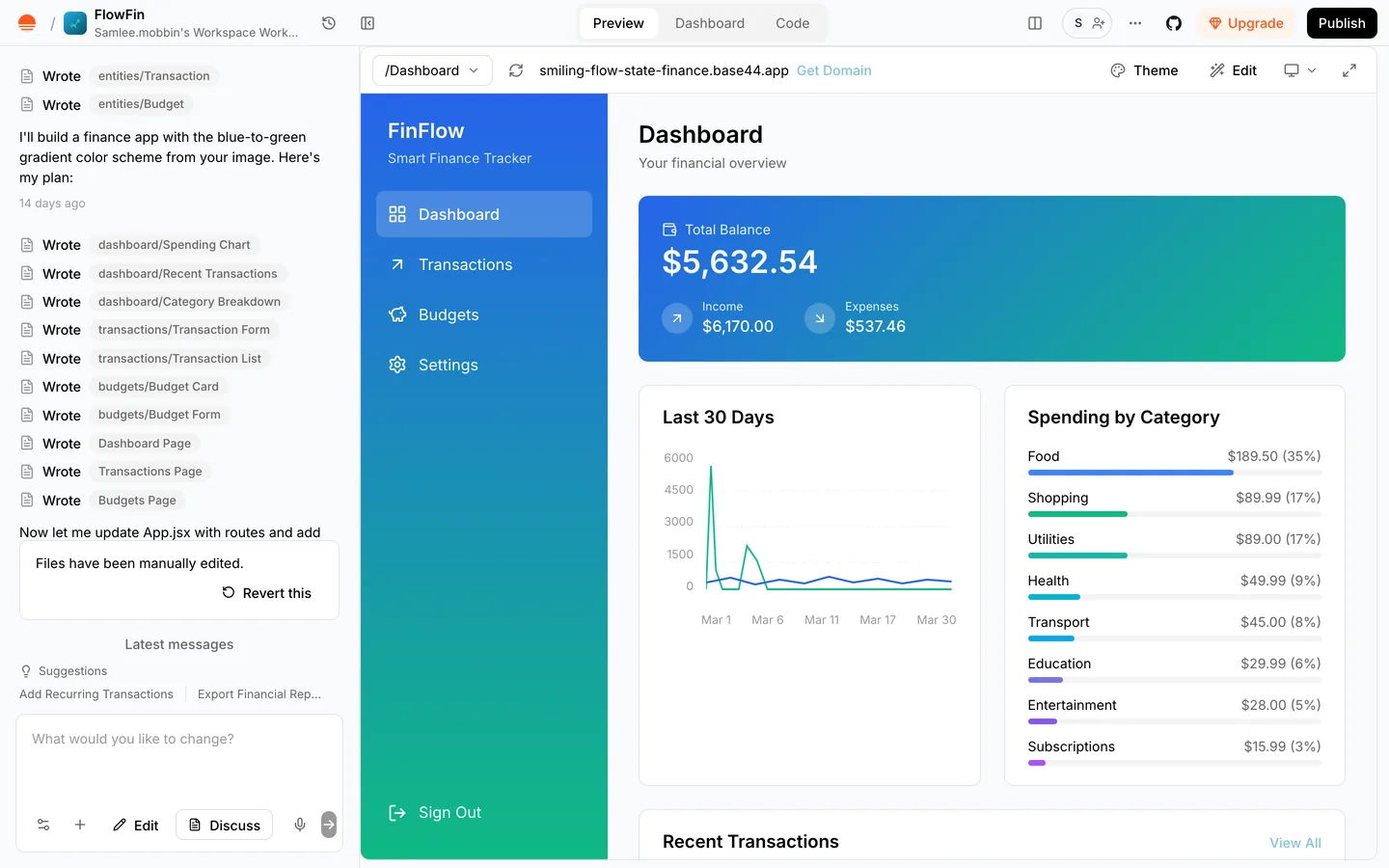Refresh the preview with the reload icon
The height and width of the screenshot is (868, 1389).
pyautogui.click(x=516, y=70)
